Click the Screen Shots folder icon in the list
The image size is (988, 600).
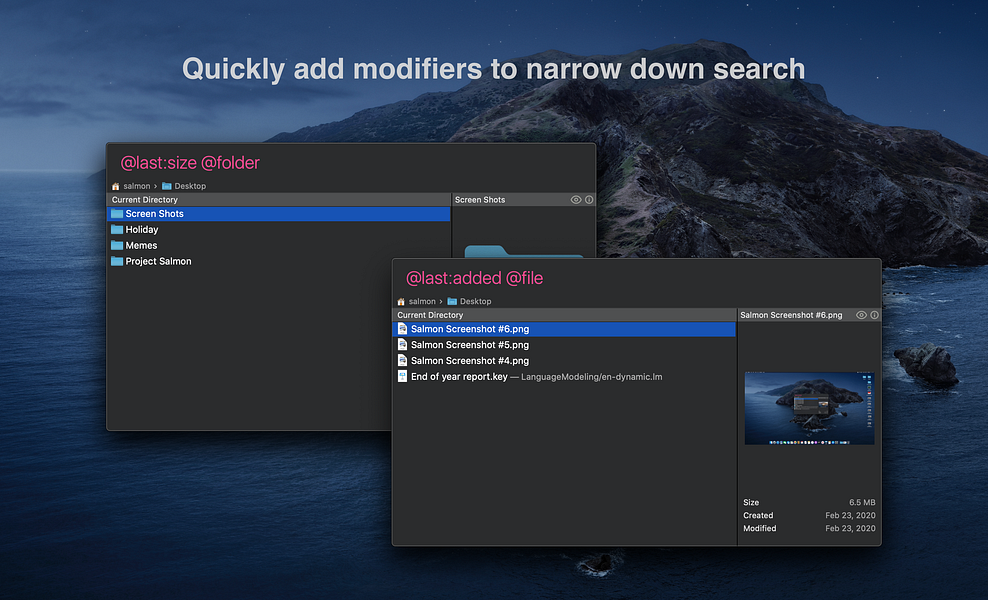coord(117,214)
